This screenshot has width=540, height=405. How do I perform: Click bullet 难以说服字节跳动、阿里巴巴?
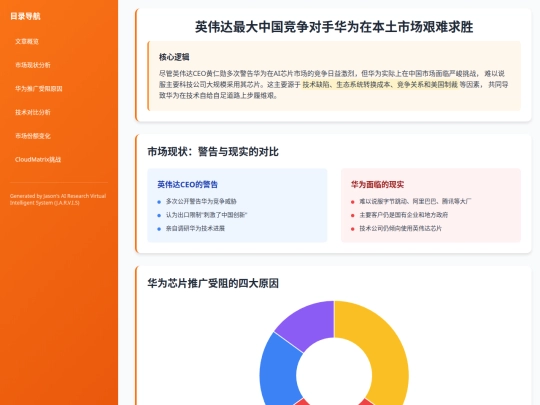(x=415, y=201)
